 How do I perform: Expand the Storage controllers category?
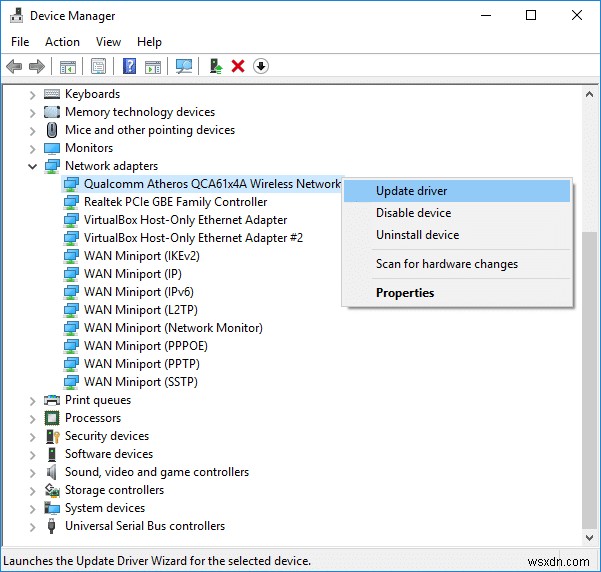[33, 491]
